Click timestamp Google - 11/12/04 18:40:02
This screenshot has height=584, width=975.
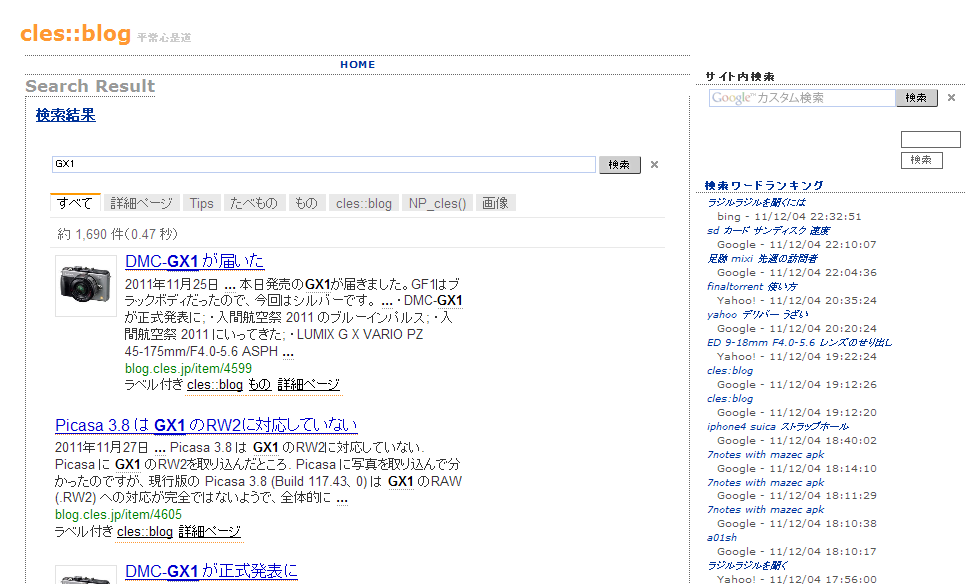(797, 440)
